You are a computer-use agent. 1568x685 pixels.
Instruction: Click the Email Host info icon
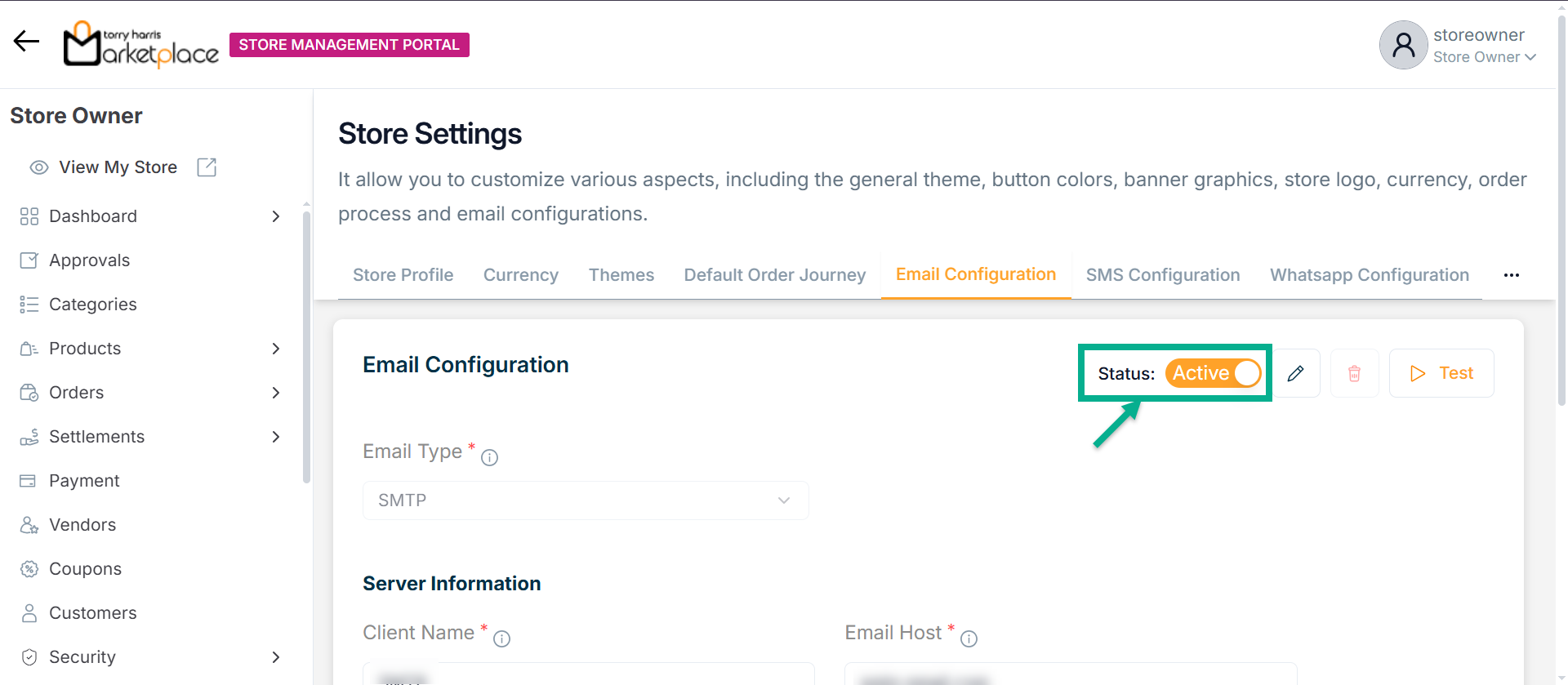click(969, 639)
